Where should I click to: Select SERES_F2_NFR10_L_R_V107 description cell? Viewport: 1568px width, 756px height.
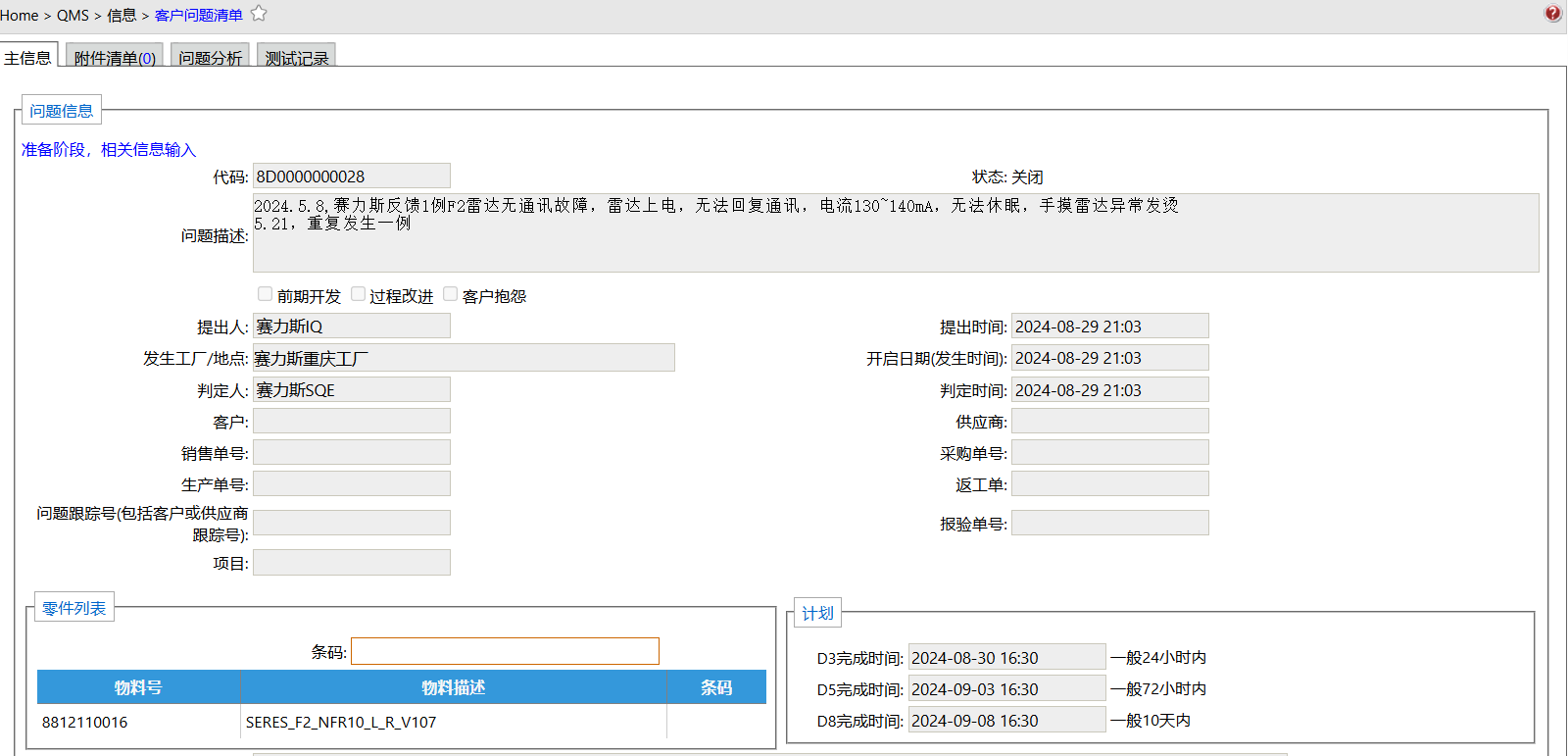[x=454, y=722]
